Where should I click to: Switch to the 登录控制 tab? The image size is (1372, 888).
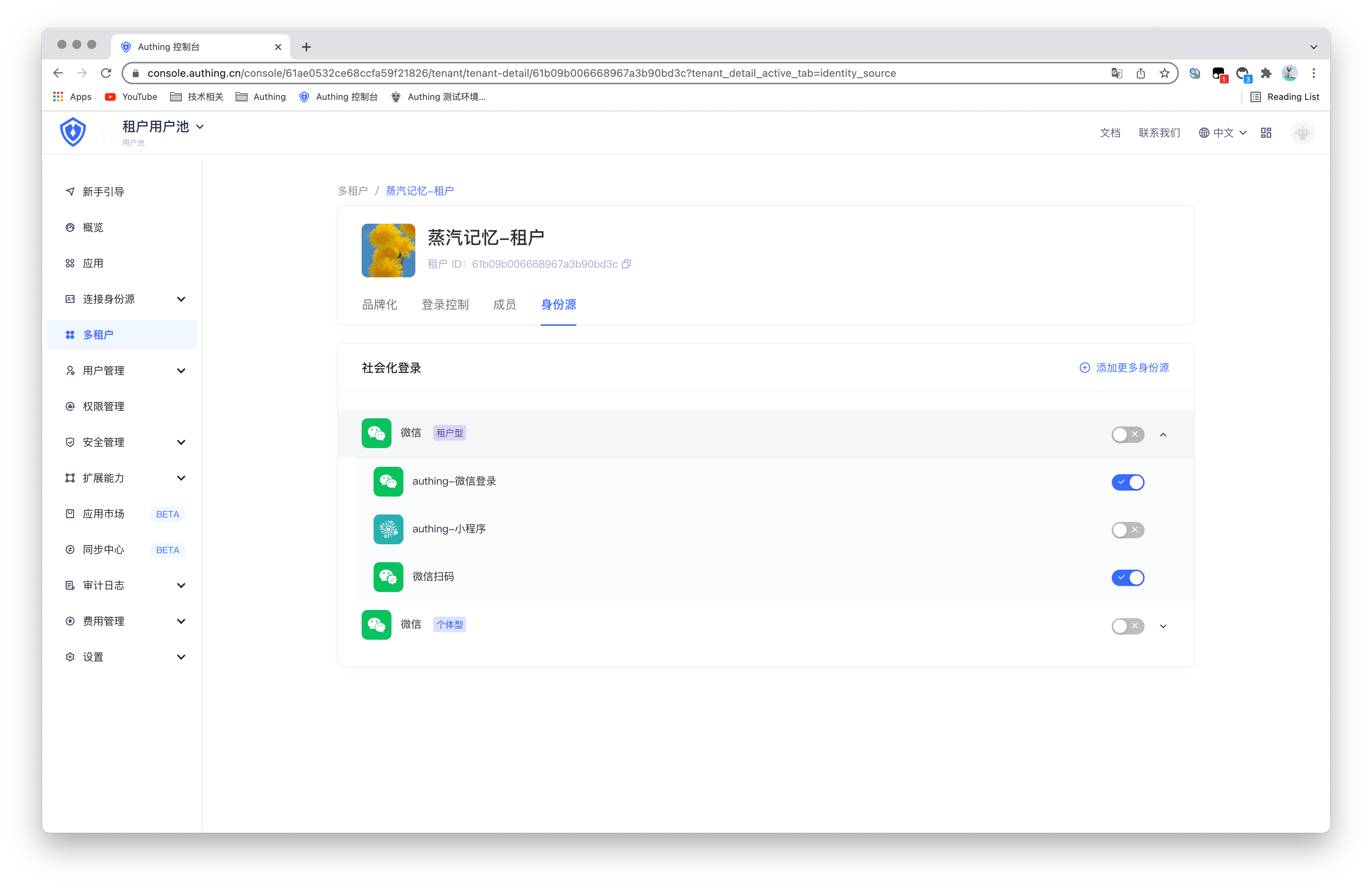[445, 305]
